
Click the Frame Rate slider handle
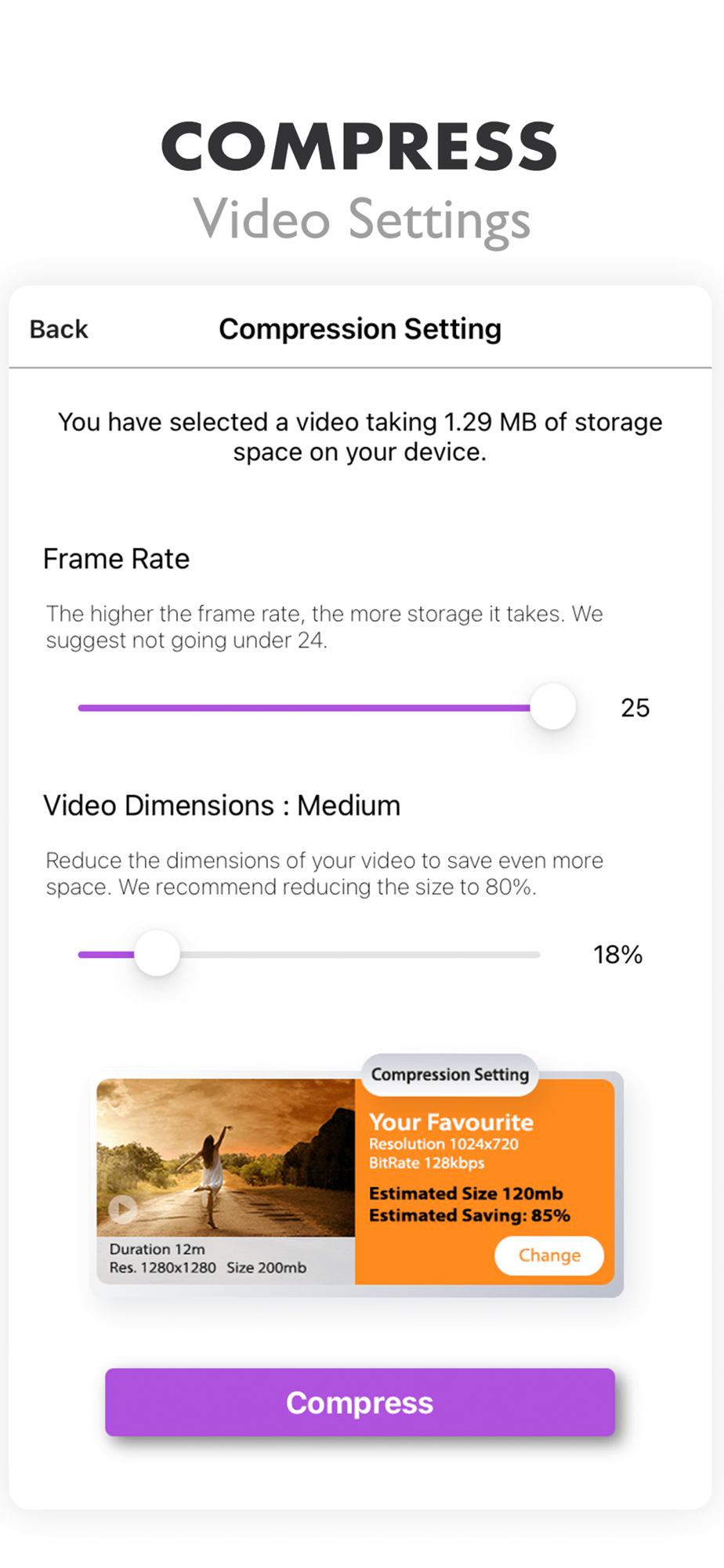[552, 707]
